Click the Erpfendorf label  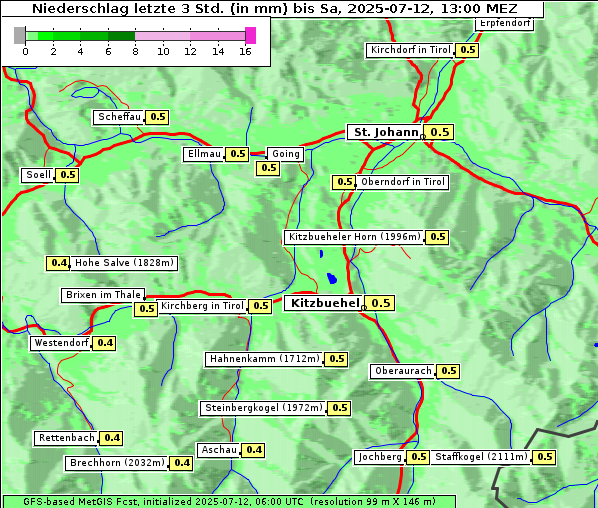pyautogui.click(x=504, y=24)
